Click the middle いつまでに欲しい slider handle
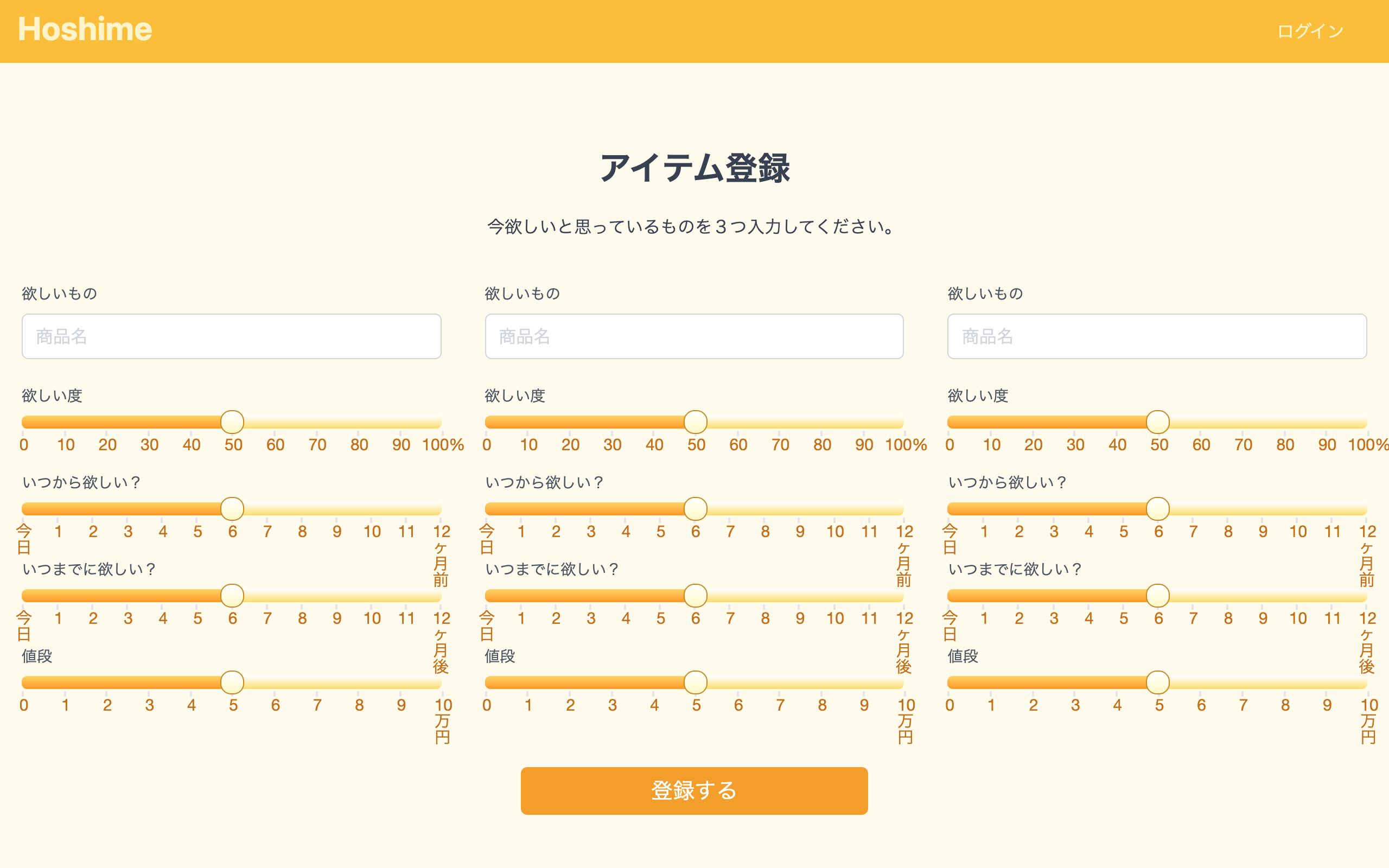The width and height of the screenshot is (1389, 868). (x=696, y=596)
